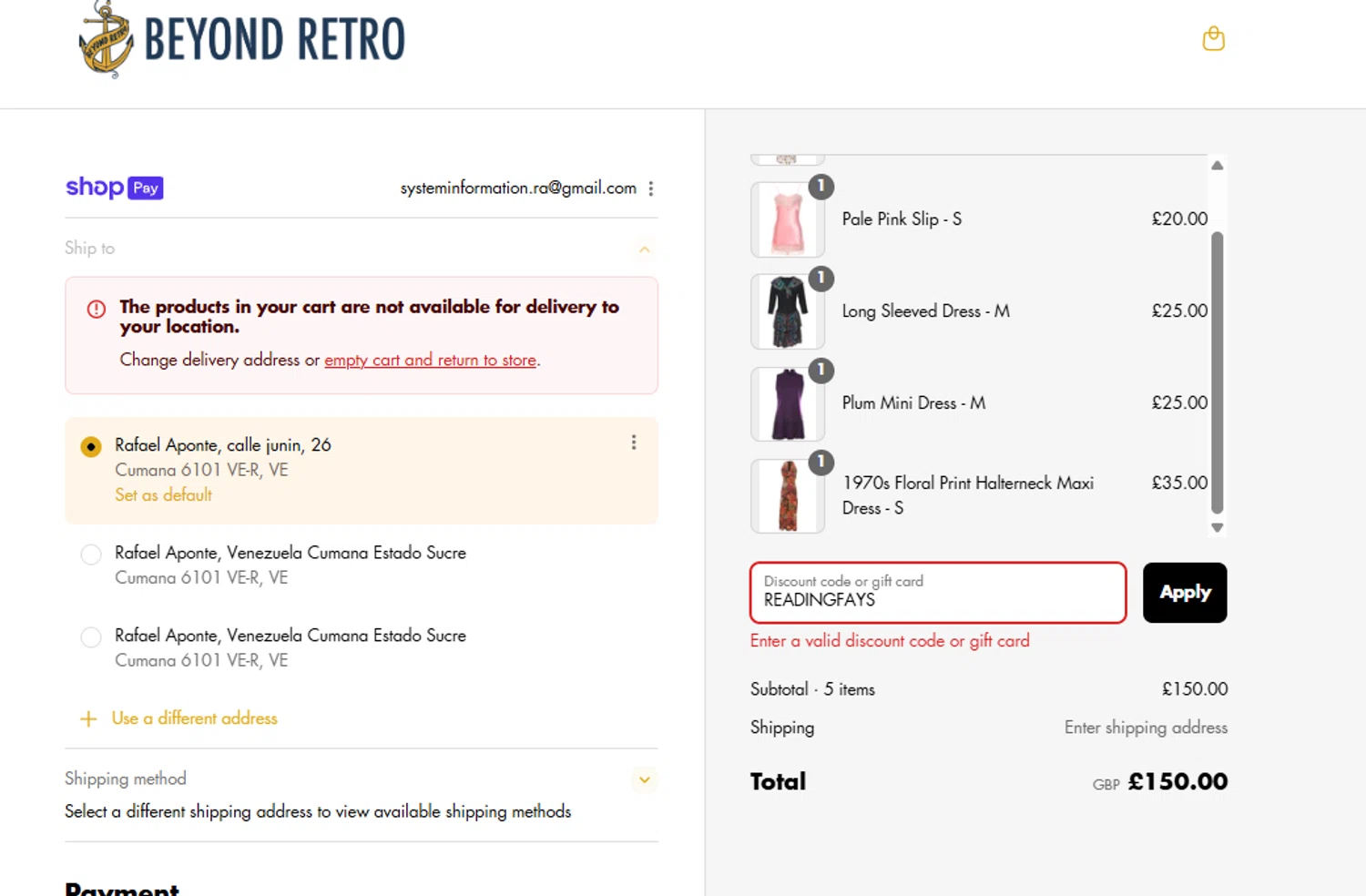Click Enter shipping address text
The image size is (1366, 896).
(1146, 728)
